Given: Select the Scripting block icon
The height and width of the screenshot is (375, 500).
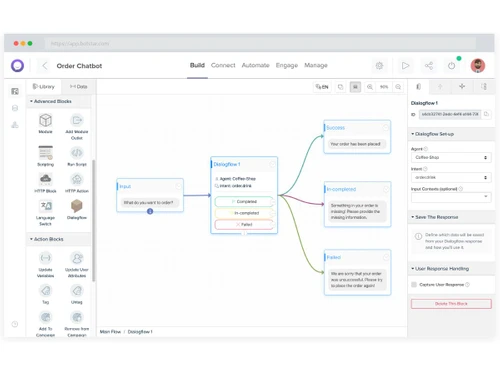Looking at the screenshot, I should point(45,153).
